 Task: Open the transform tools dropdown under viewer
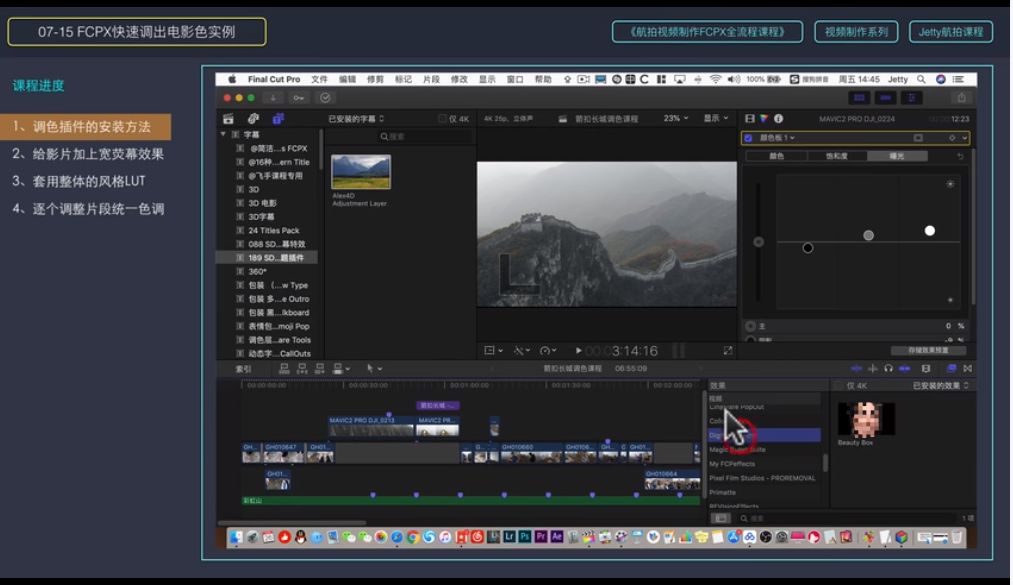point(493,351)
